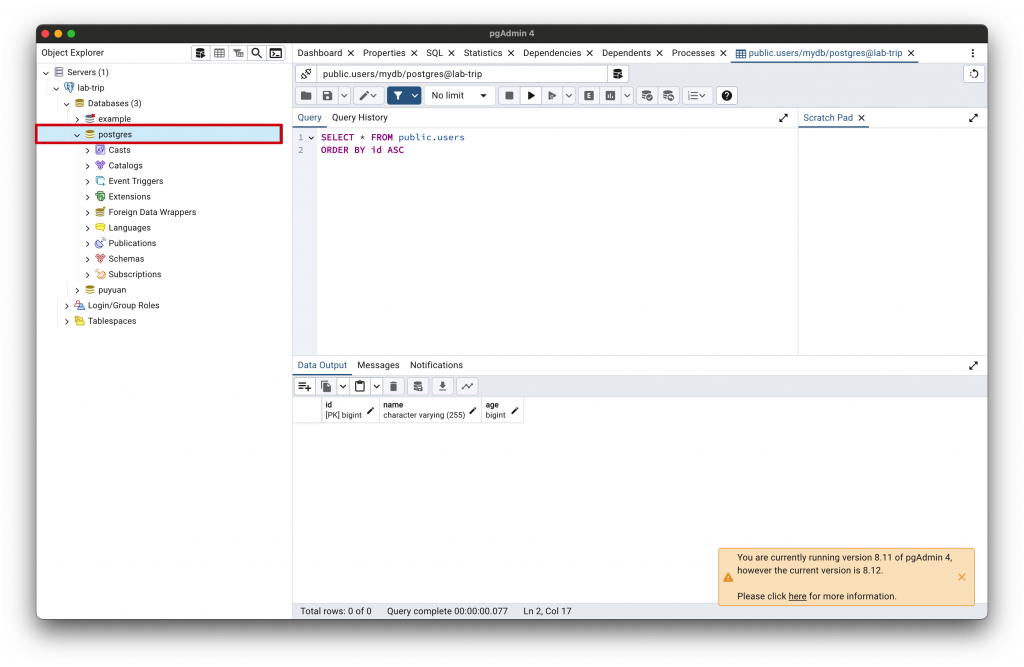Select Login/Group Roles tree item
Image resolution: width=1024 pixels, height=667 pixels.
[x=123, y=306]
